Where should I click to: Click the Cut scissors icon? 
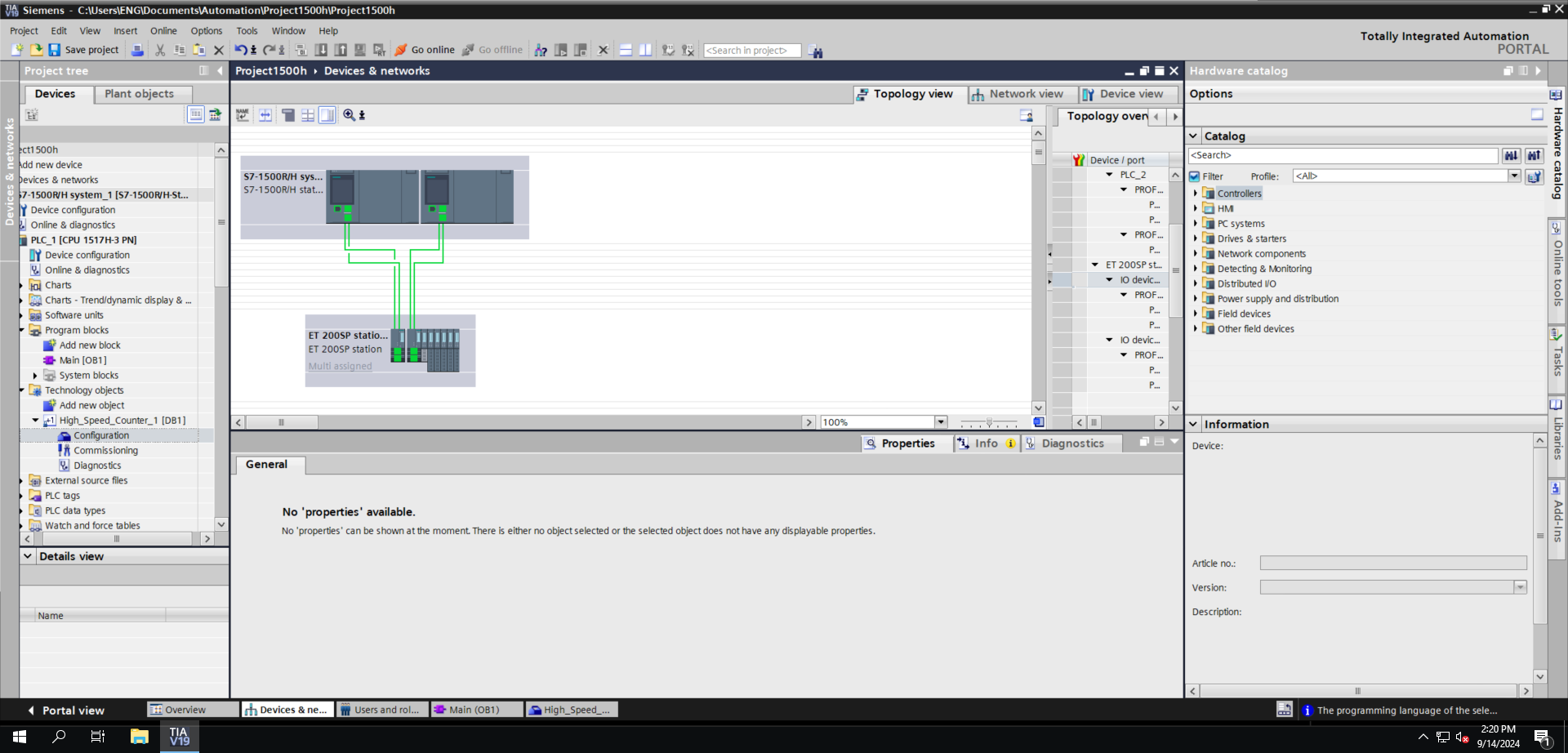click(160, 50)
